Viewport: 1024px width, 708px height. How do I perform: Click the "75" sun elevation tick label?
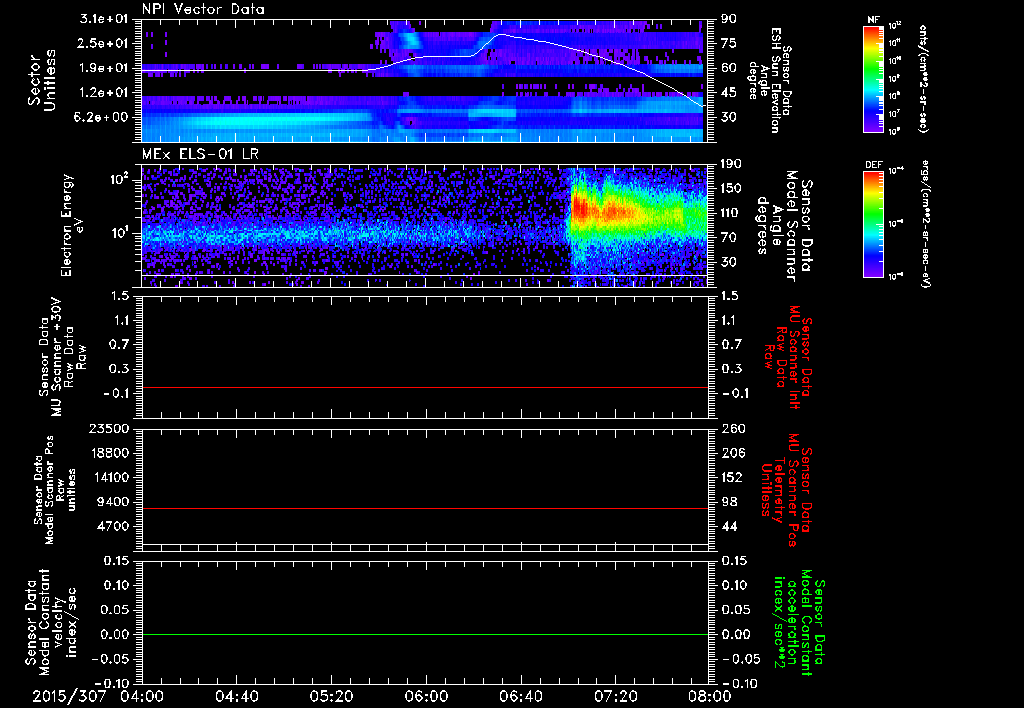tap(729, 43)
